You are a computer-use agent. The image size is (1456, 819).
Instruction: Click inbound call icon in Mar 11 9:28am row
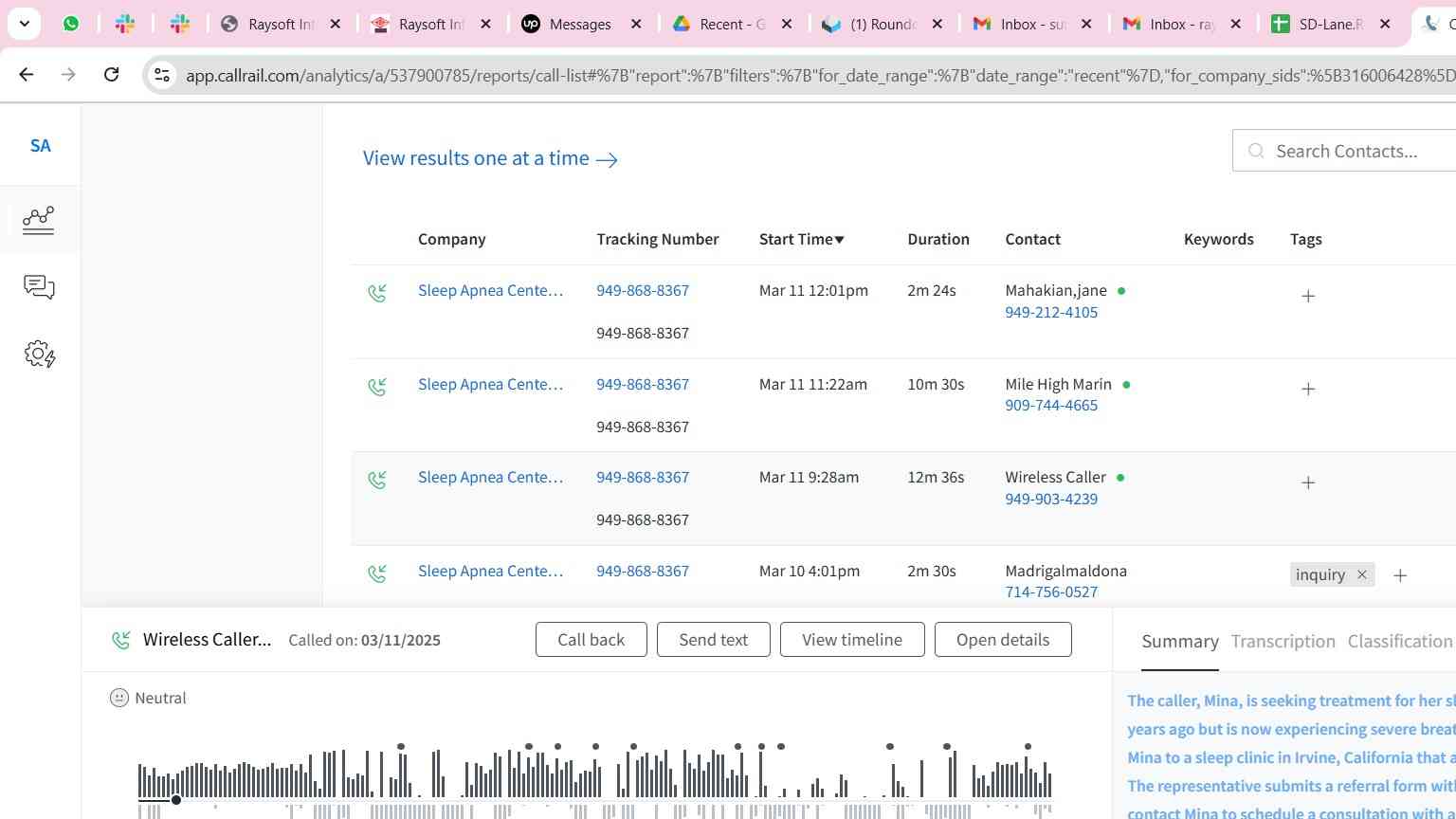click(377, 480)
